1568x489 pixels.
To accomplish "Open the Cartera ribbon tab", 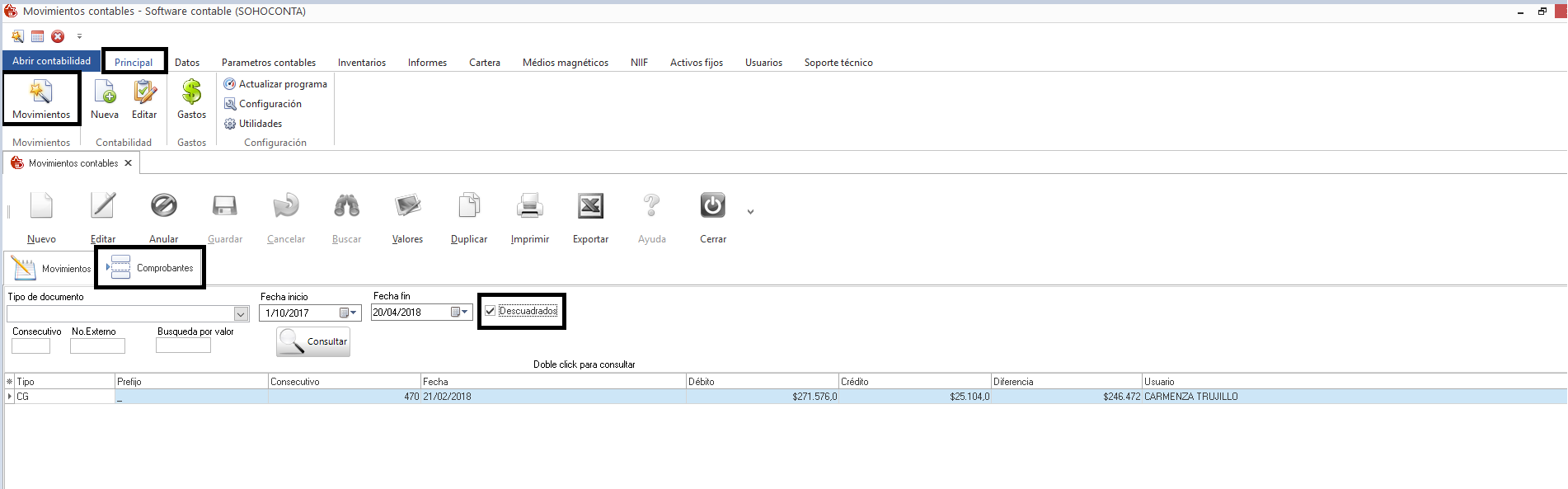I will (485, 63).
